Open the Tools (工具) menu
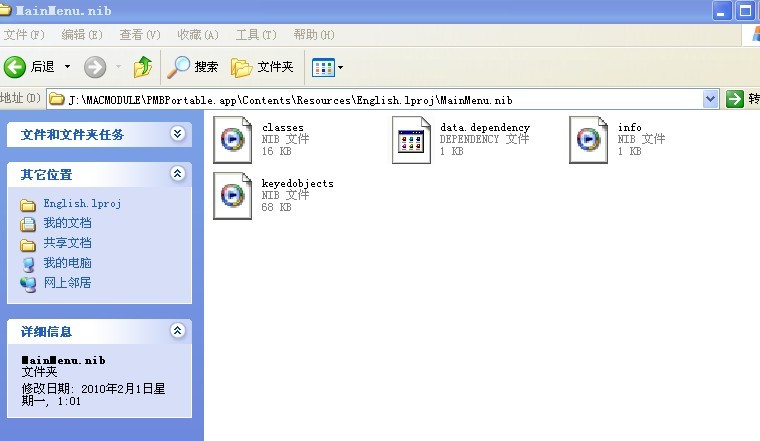Viewport: 760px width, 441px height. [256, 35]
